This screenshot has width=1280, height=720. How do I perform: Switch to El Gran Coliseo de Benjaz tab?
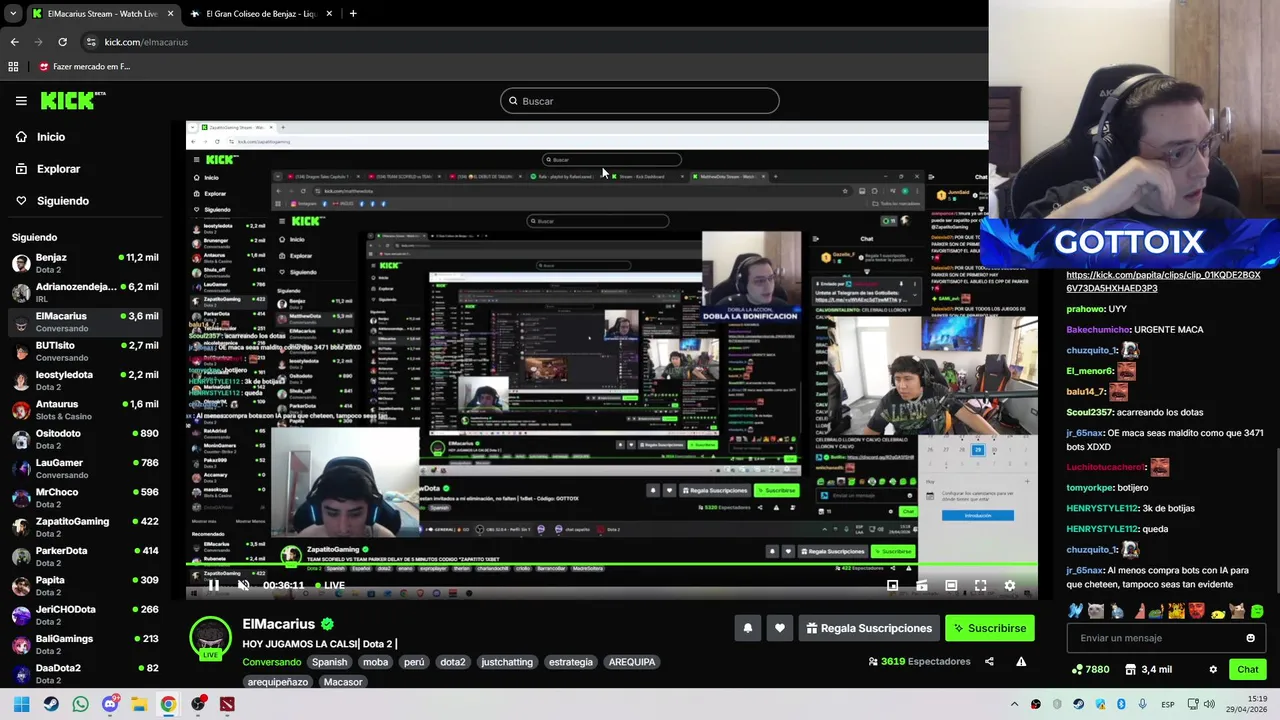click(261, 14)
